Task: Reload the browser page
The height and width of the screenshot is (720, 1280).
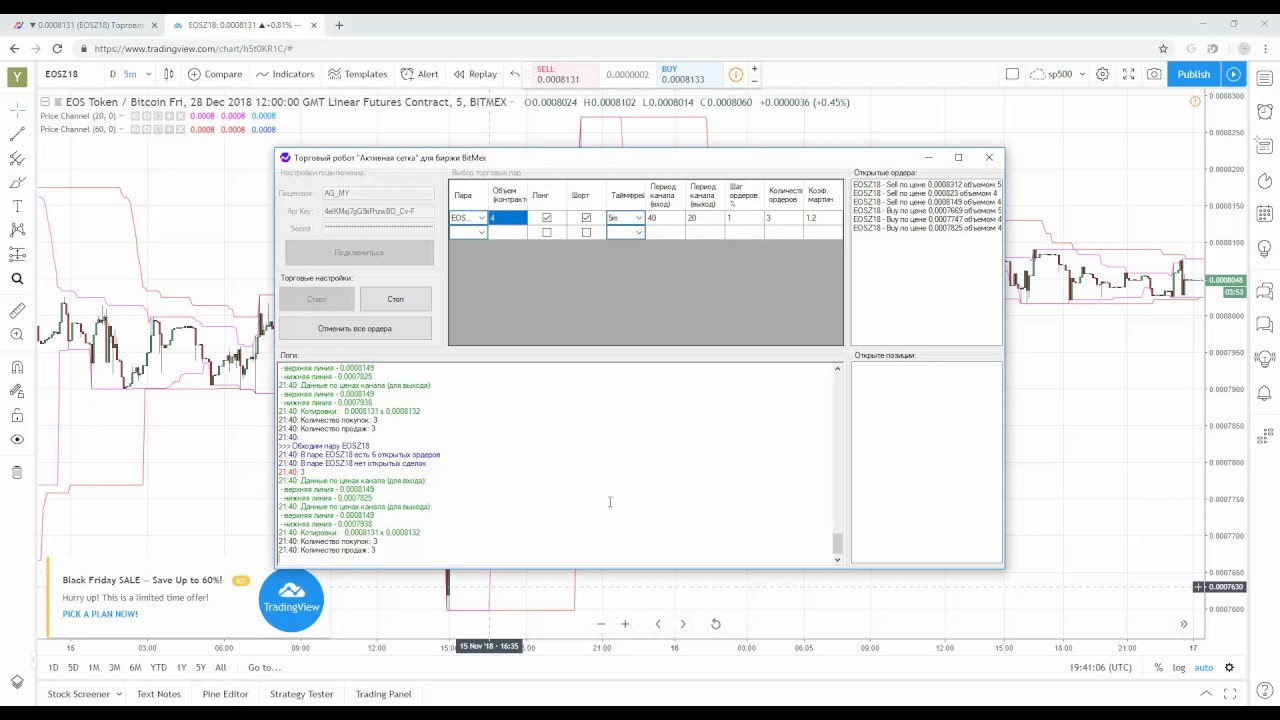Action: [57, 48]
